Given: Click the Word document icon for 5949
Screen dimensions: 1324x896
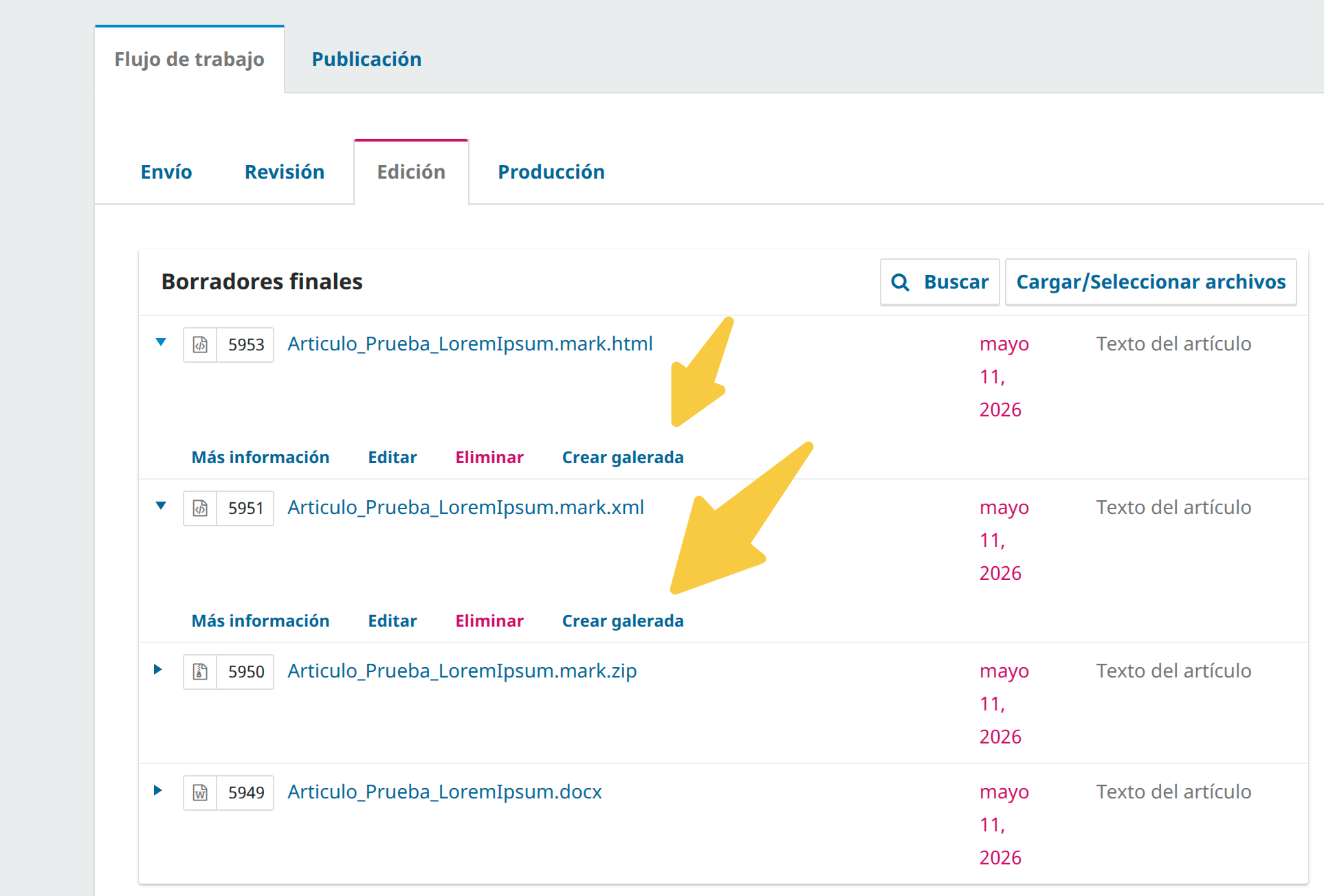Looking at the screenshot, I should pyautogui.click(x=200, y=792).
